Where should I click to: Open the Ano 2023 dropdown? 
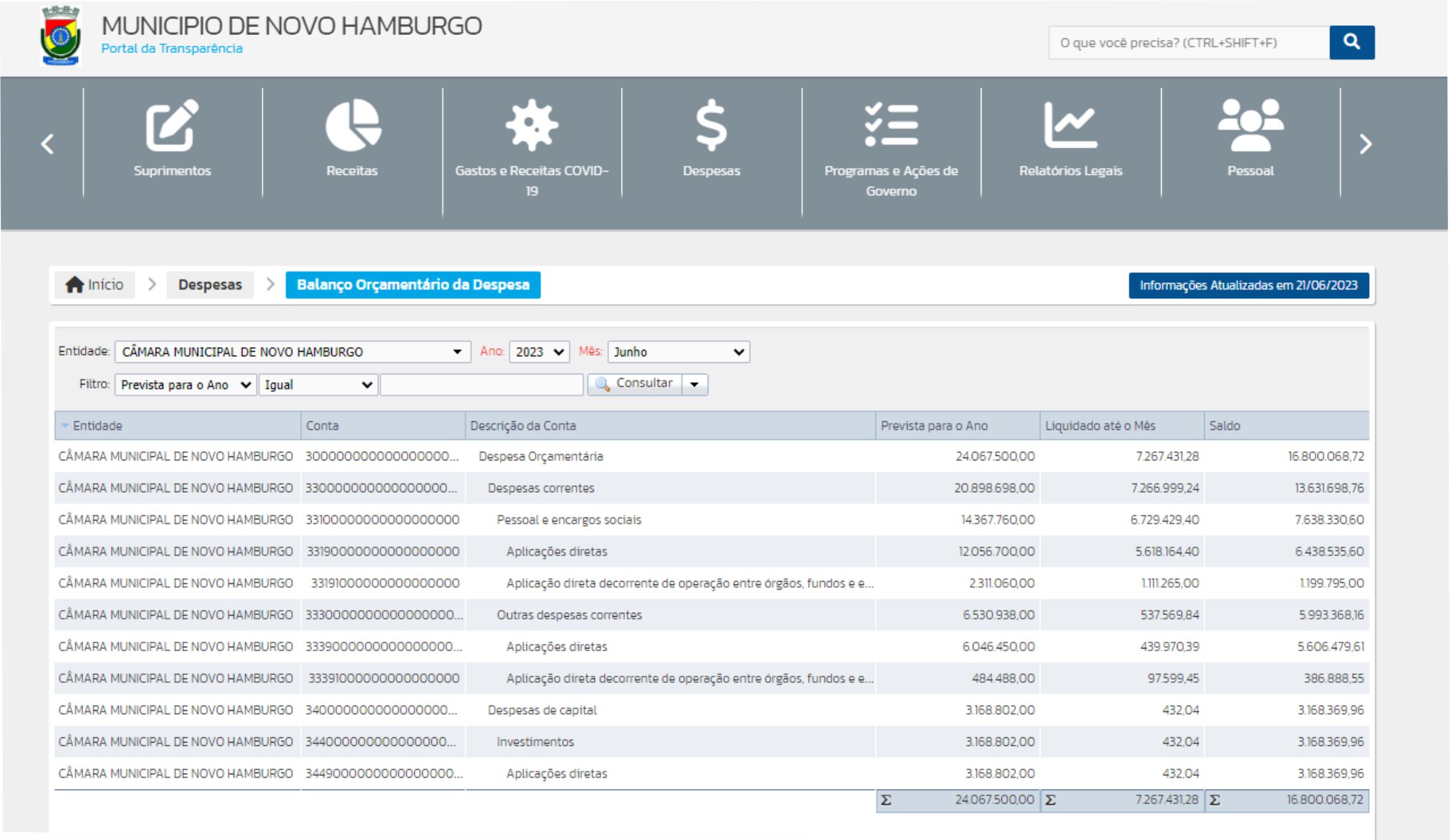539,352
